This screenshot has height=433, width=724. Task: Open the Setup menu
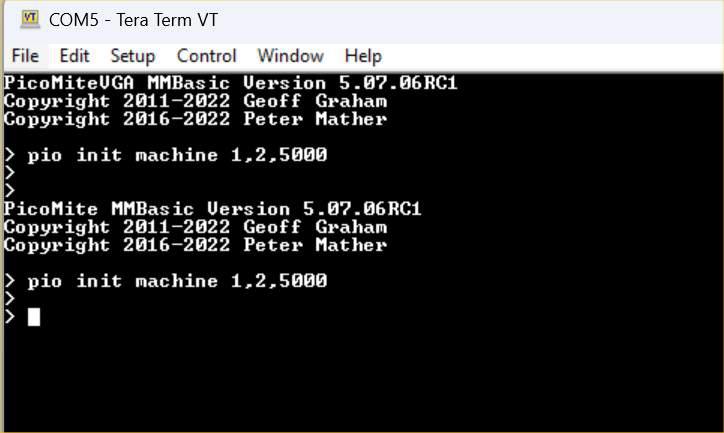132,56
